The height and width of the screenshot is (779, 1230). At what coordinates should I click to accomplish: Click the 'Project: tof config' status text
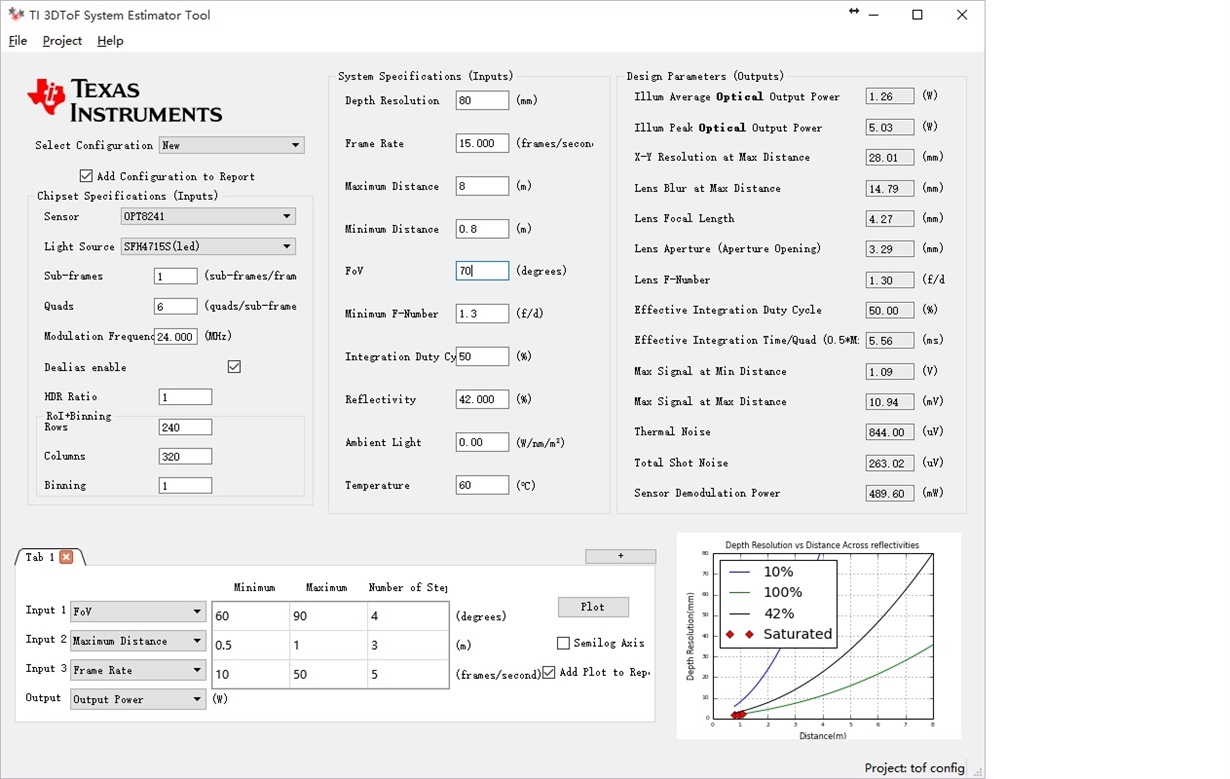pyautogui.click(x=914, y=768)
